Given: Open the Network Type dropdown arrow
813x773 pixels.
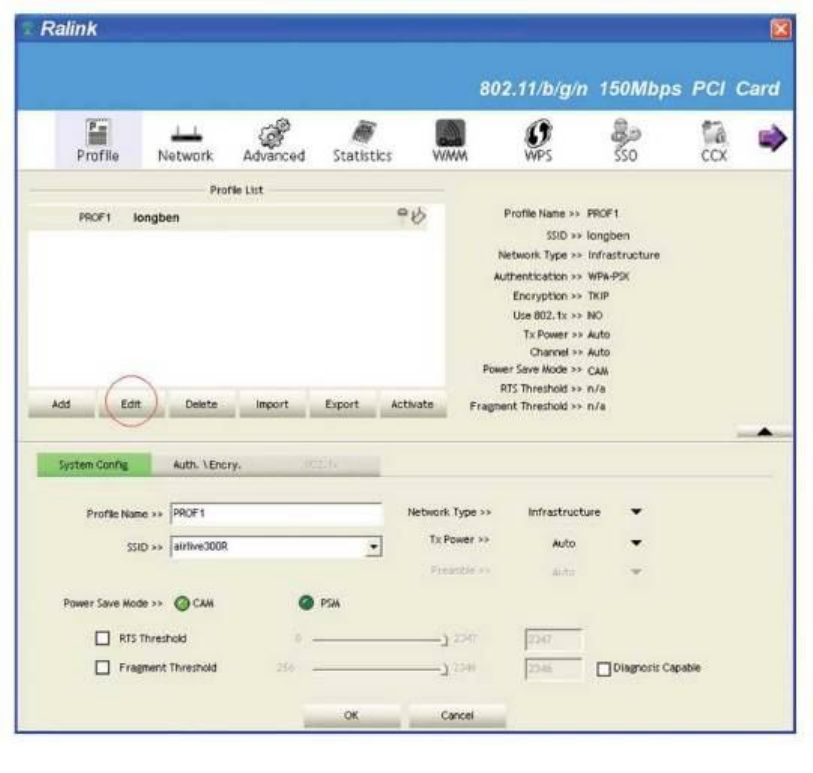Looking at the screenshot, I should (636, 512).
